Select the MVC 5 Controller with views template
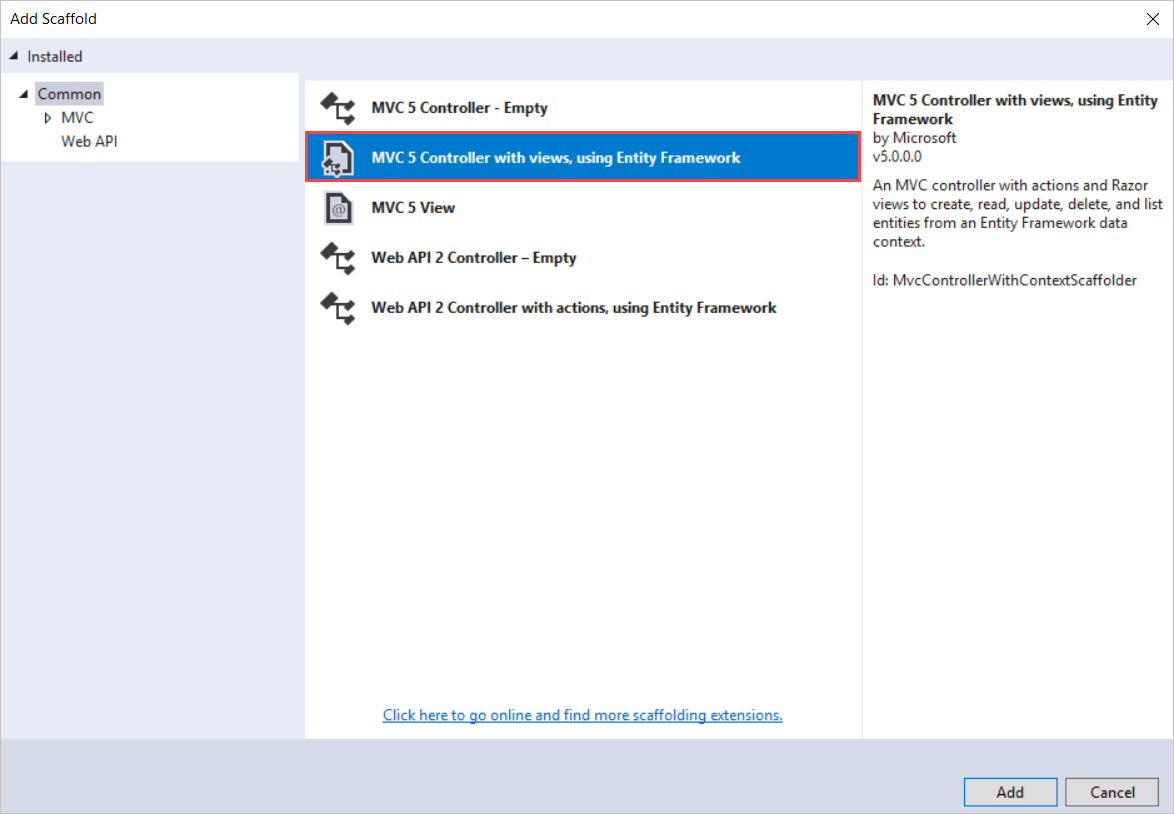The height and width of the screenshot is (814, 1174). (x=556, y=157)
